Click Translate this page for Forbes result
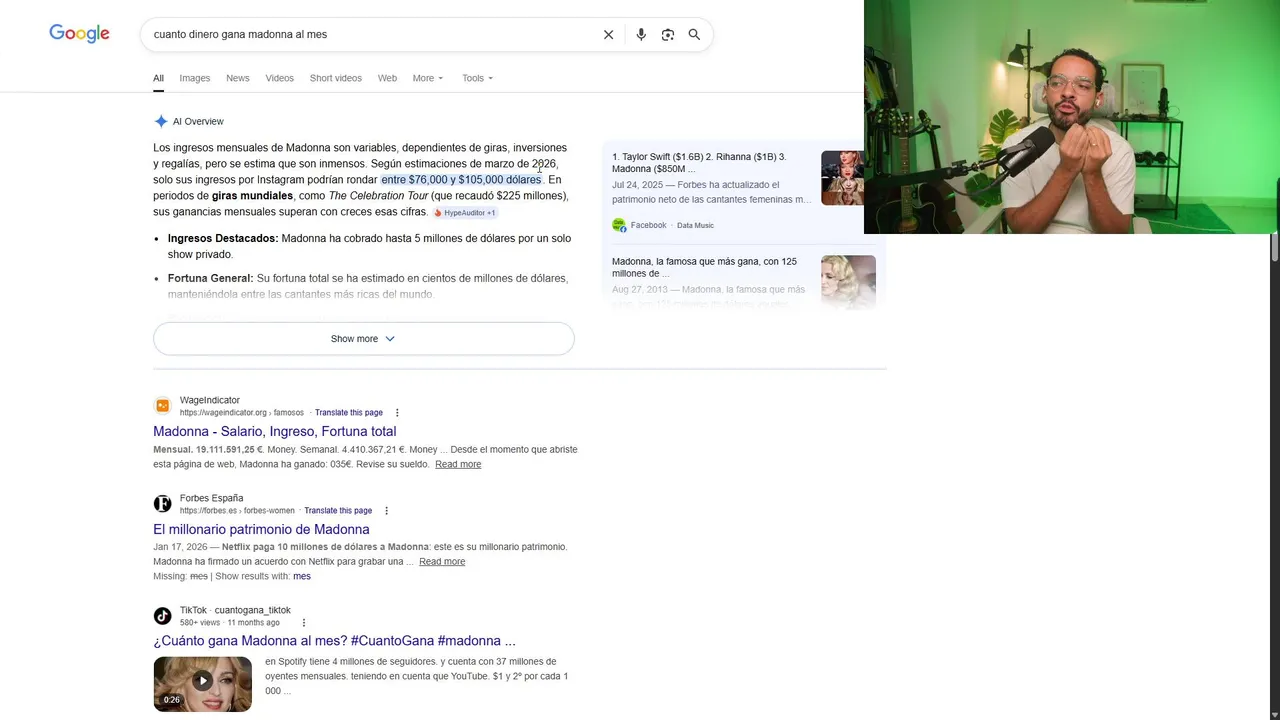This screenshot has height=720, width=1280. pyautogui.click(x=338, y=511)
